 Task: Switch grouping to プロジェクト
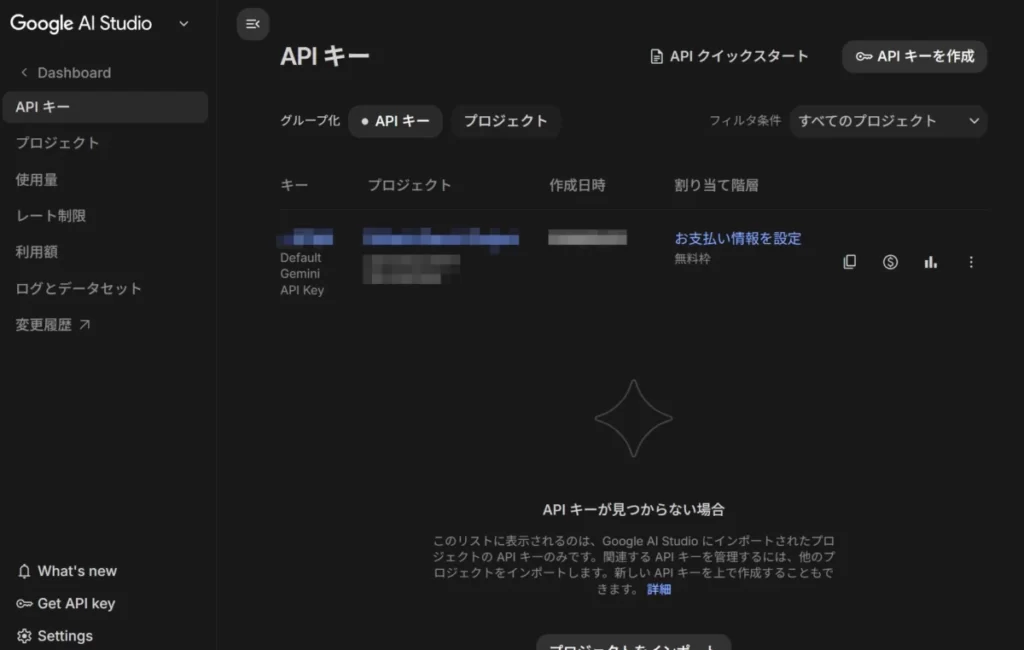505,120
